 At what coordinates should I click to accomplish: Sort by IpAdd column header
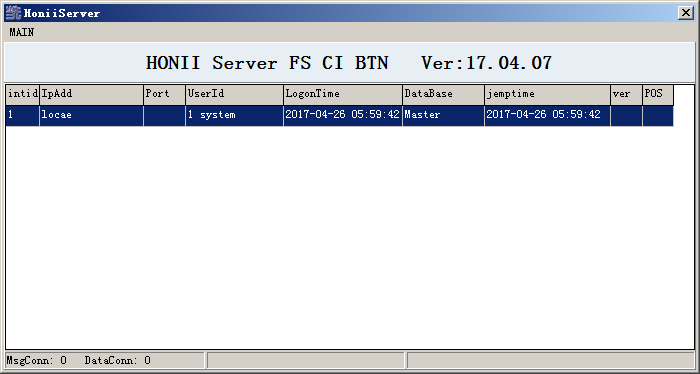tap(92, 95)
